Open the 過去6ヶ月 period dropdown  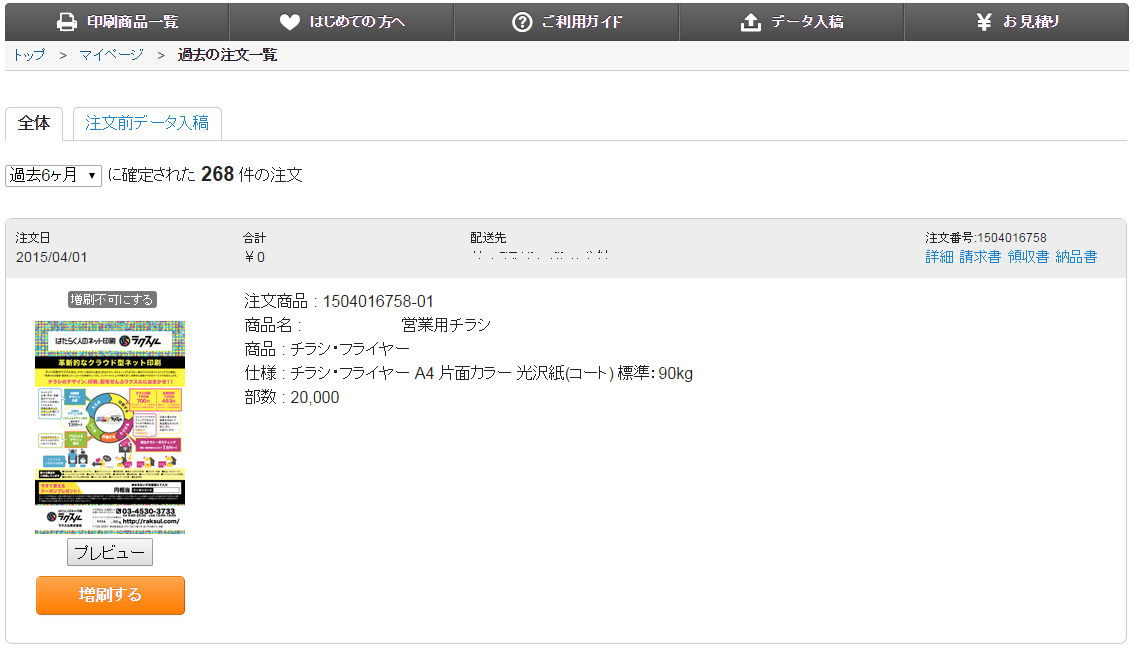[54, 175]
